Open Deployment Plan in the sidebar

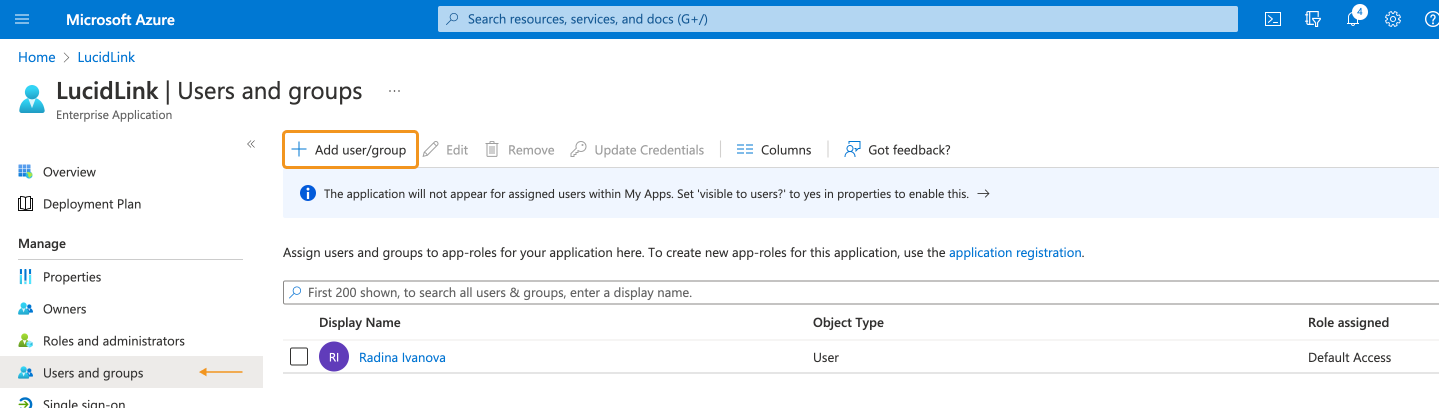(x=92, y=204)
